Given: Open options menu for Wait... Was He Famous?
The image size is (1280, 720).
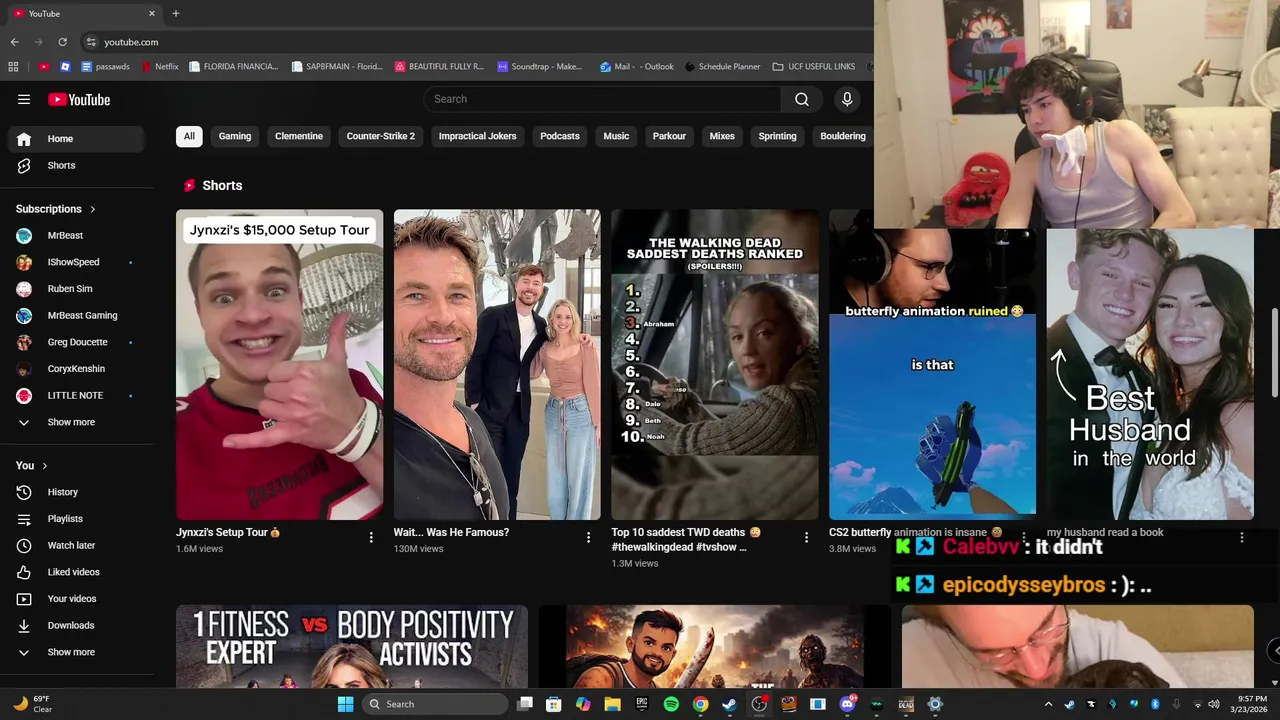Looking at the screenshot, I should (x=589, y=537).
